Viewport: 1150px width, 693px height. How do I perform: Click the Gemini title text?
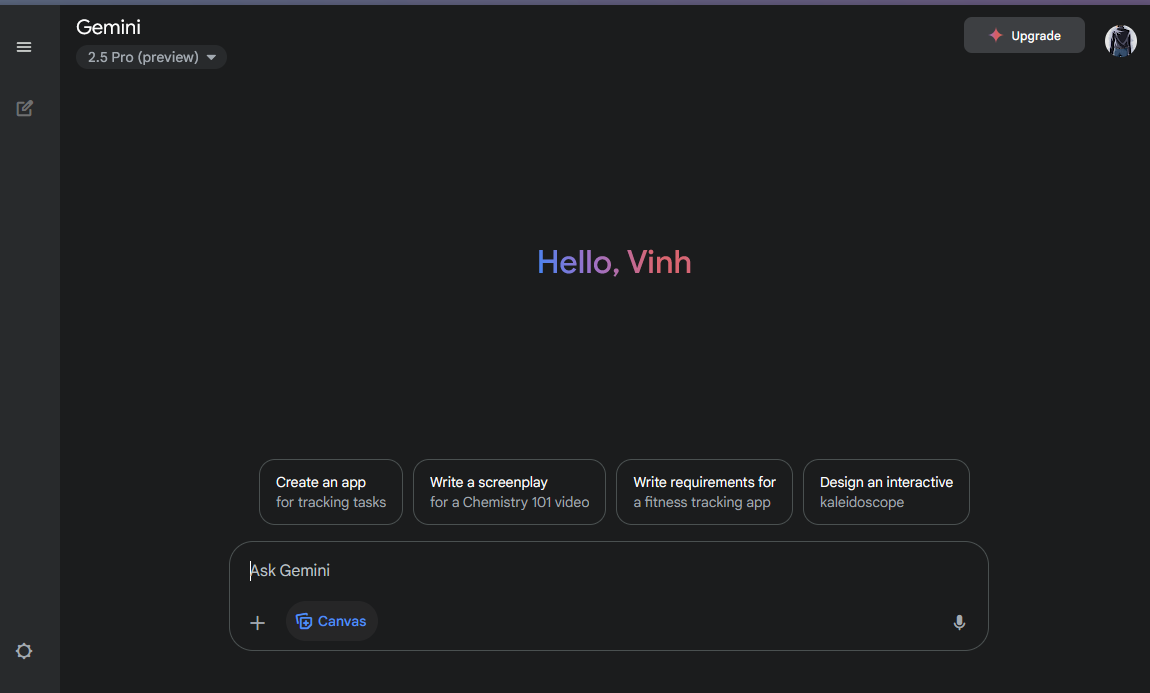click(x=109, y=27)
